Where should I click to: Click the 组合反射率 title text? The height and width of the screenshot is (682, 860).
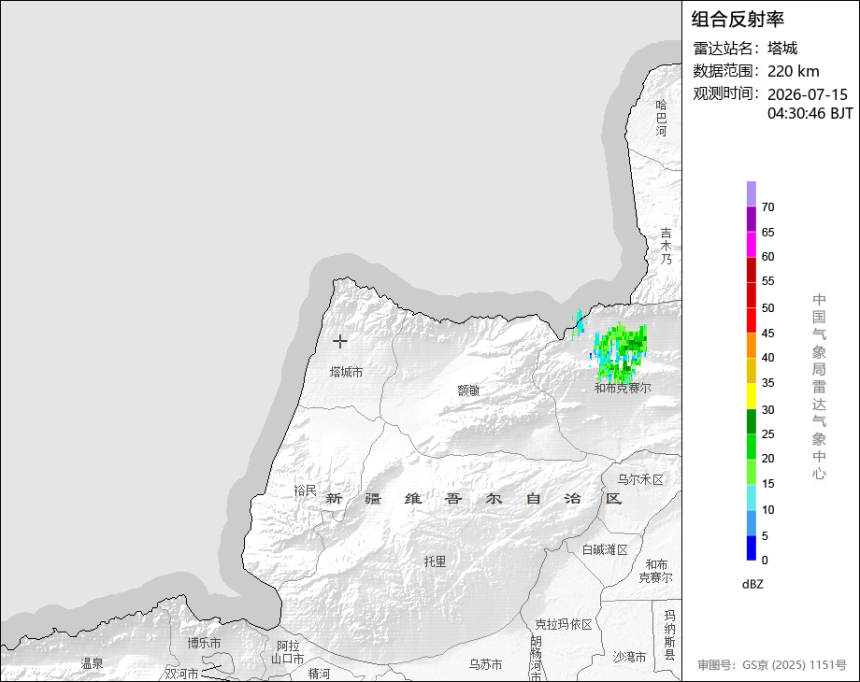737,20
